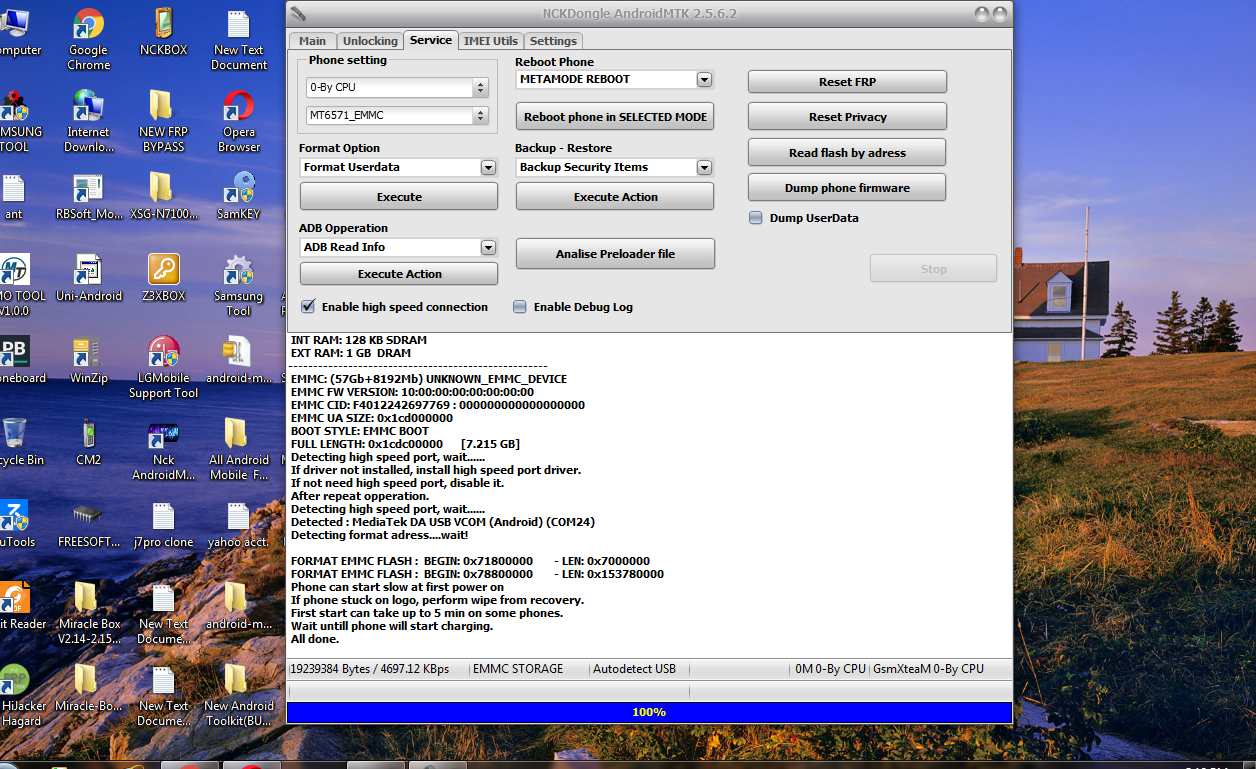
Task: Click Reset FRP button
Action: [x=847, y=82]
